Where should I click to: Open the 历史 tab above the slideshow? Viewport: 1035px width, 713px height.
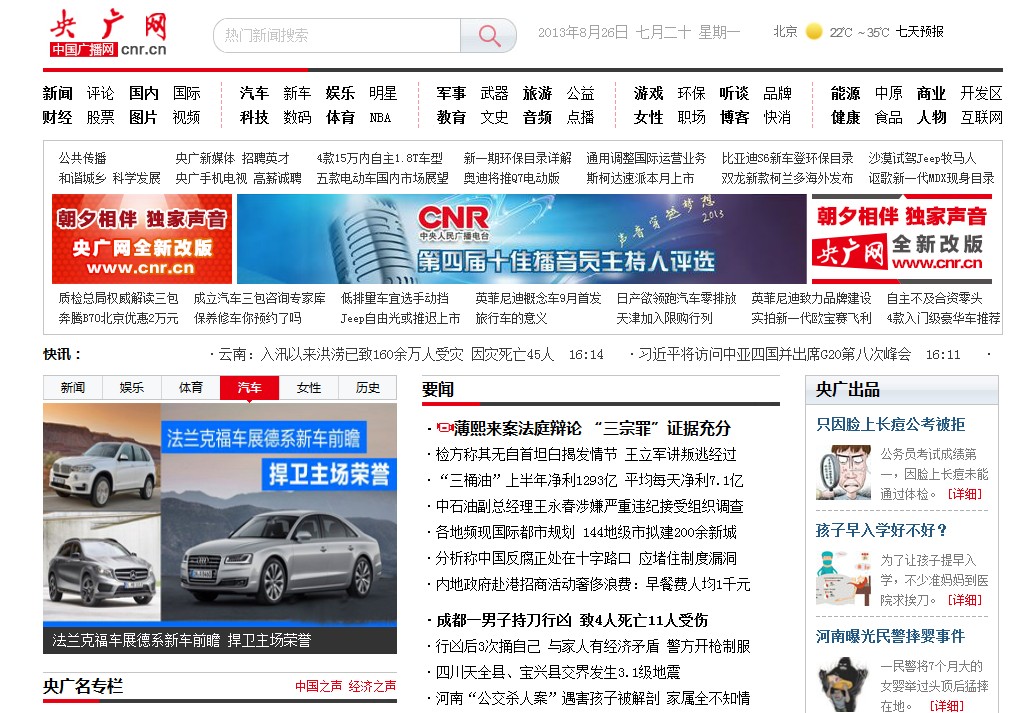(x=368, y=388)
